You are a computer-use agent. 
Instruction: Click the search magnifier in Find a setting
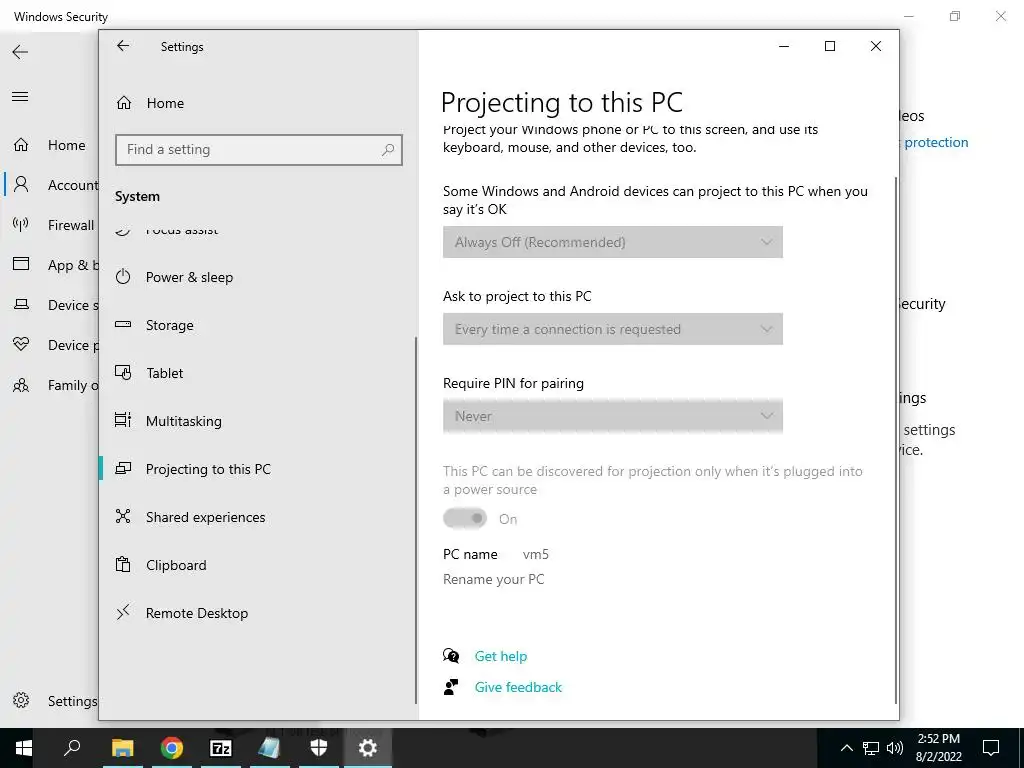(x=388, y=150)
